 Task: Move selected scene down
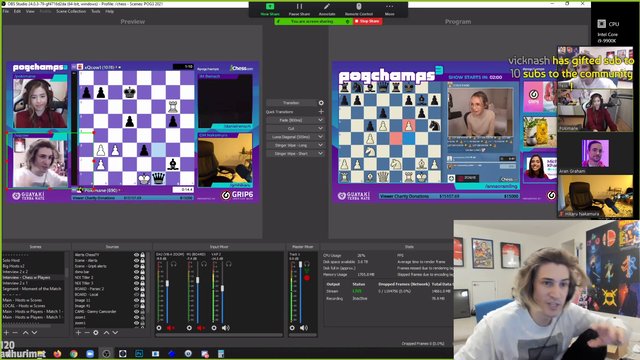click(34, 333)
